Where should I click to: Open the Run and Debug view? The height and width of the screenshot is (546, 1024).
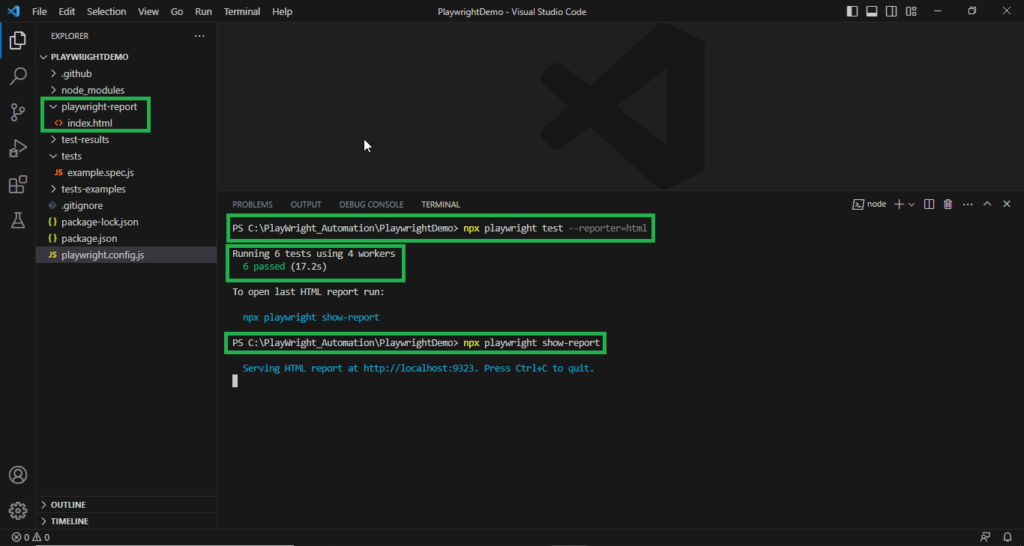click(x=18, y=148)
